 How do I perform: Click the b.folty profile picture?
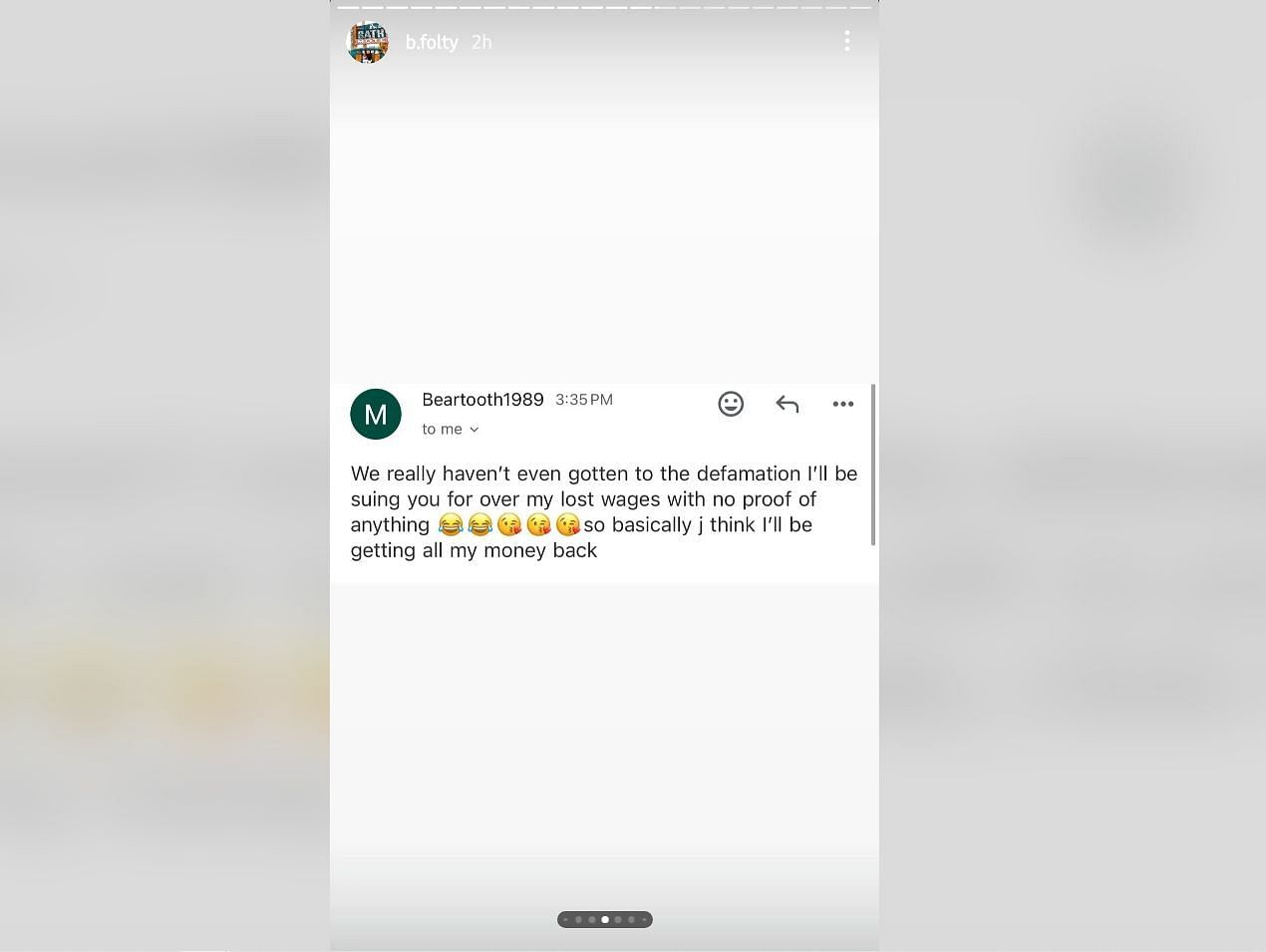tap(368, 42)
